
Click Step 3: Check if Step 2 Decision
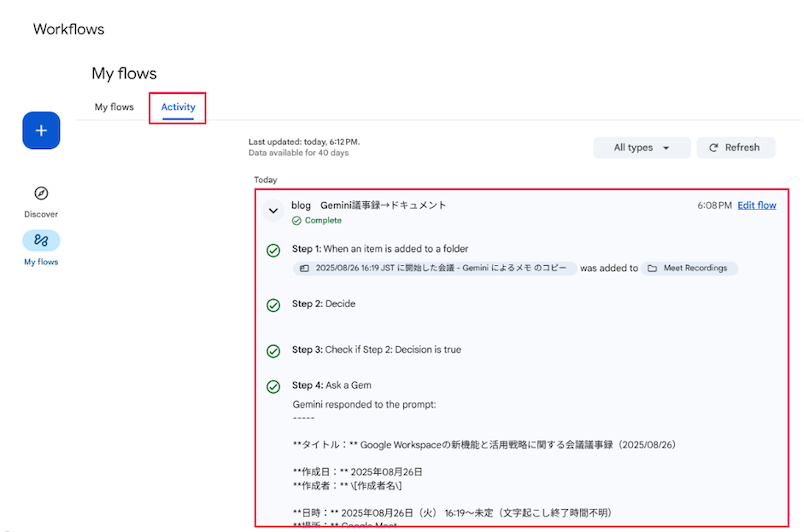pos(376,350)
